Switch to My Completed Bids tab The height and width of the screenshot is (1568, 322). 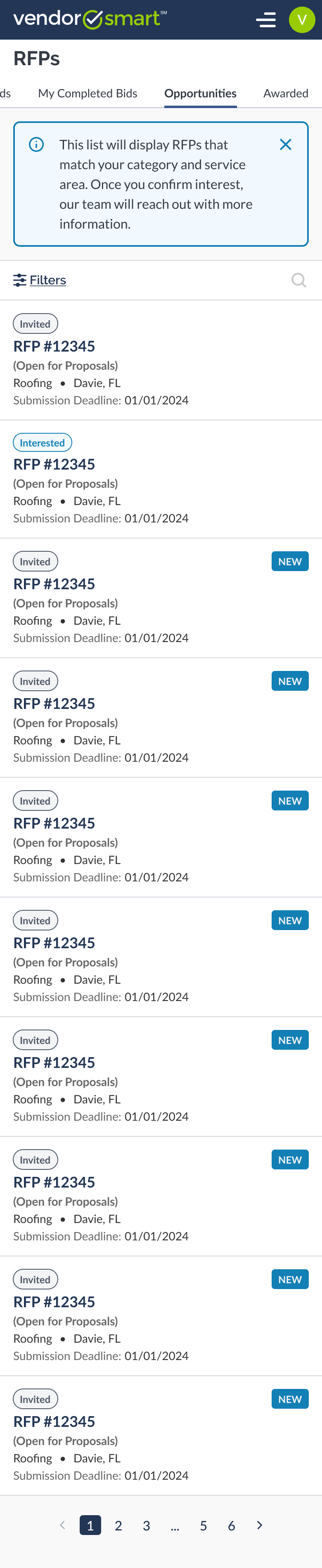pos(88,93)
